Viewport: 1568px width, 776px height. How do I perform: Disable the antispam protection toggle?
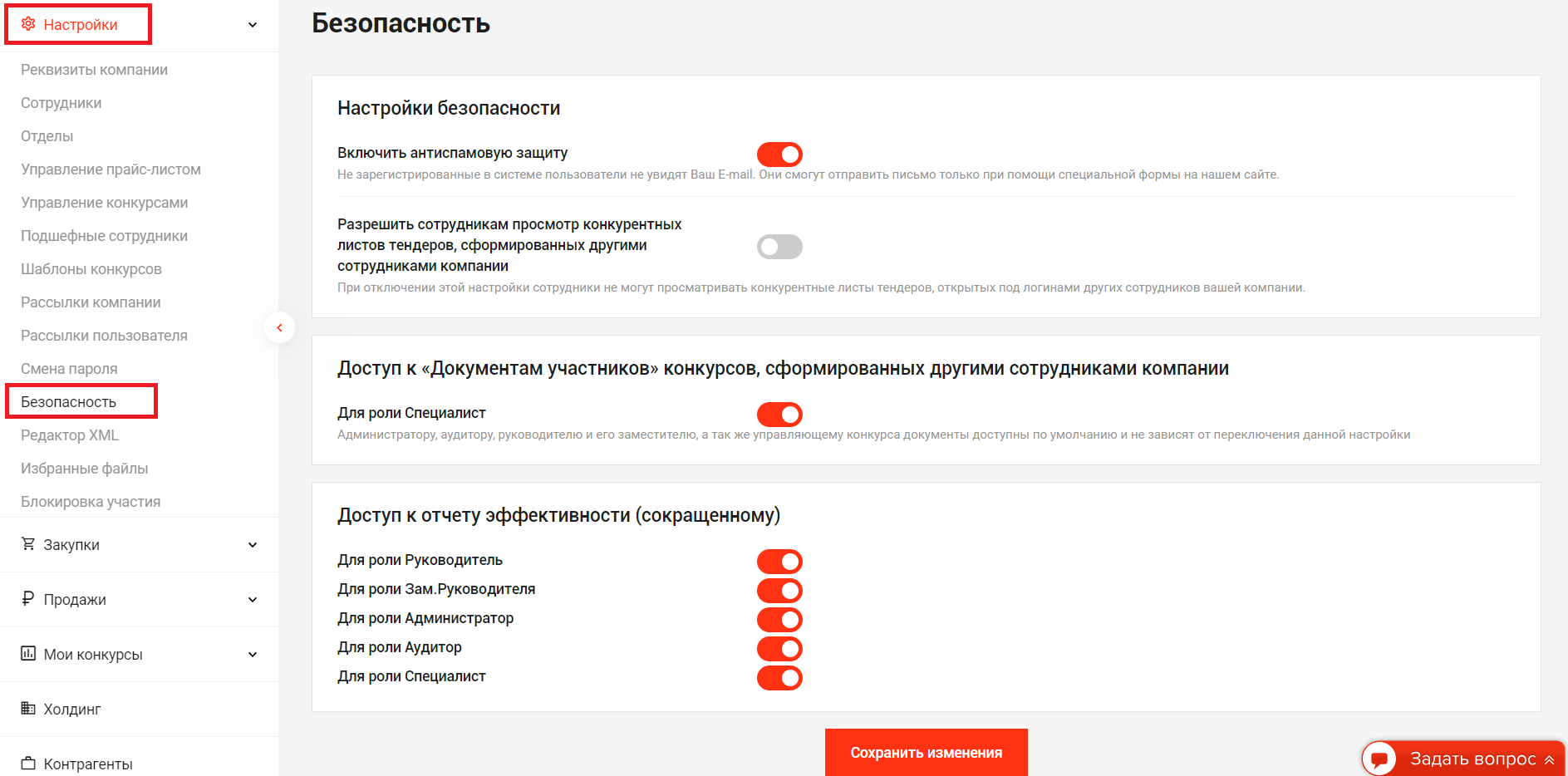point(779,155)
